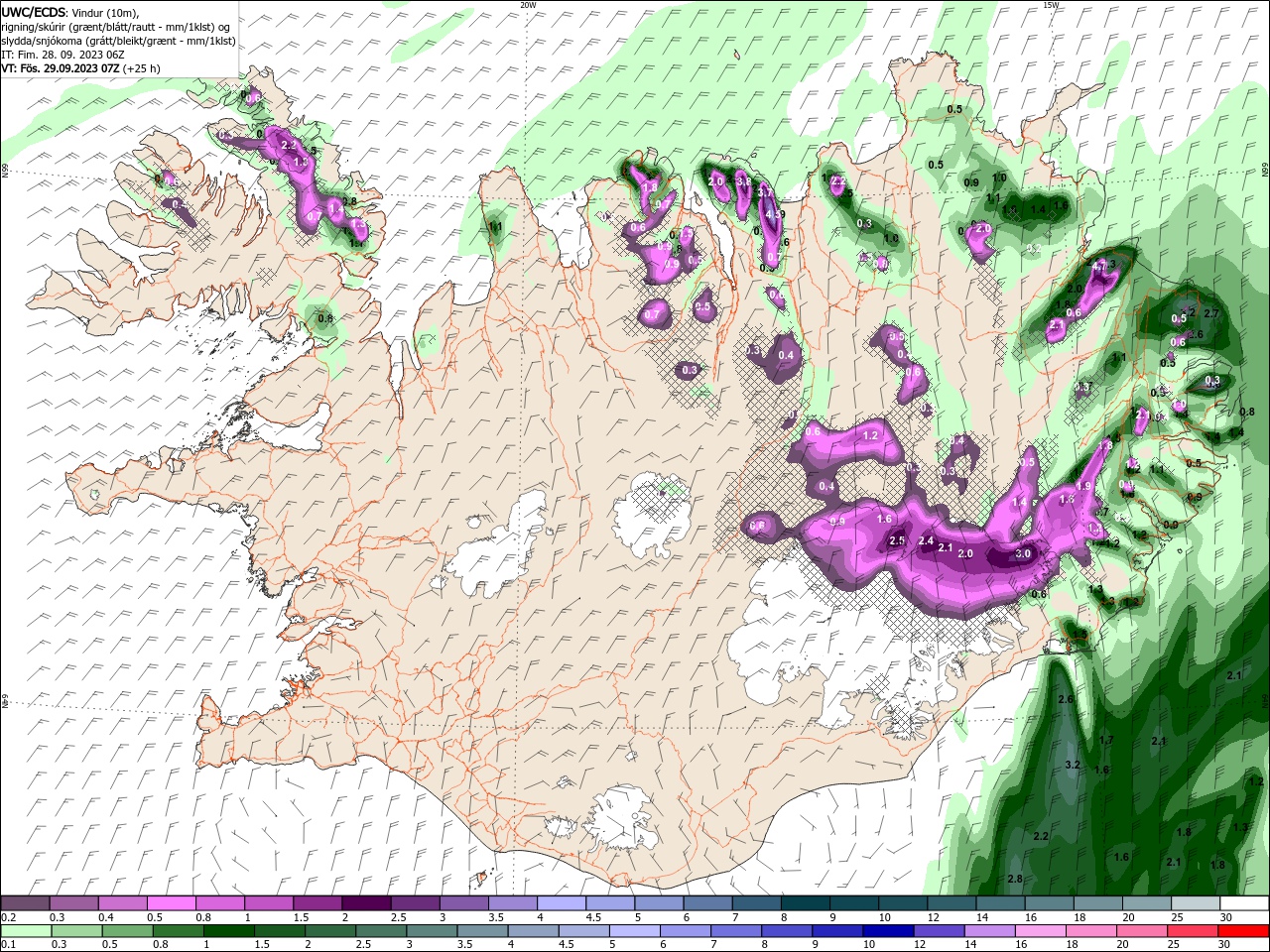The height and width of the screenshot is (952, 1270).
Task: Select lower legend swatch for 20
Action: [1142, 931]
